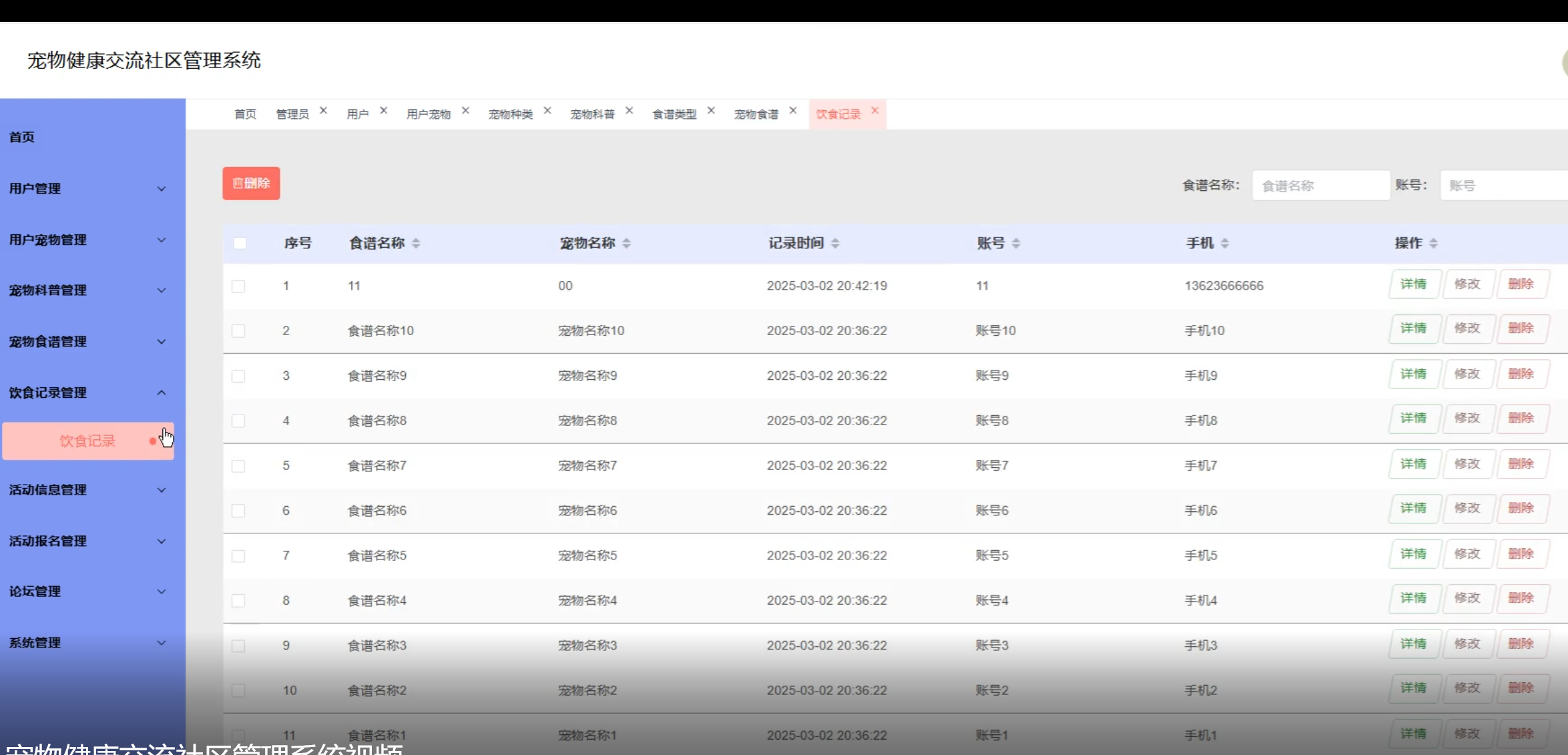
Task: Switch to the 宠物种类 tab
Action: click(x=511, y=114)
